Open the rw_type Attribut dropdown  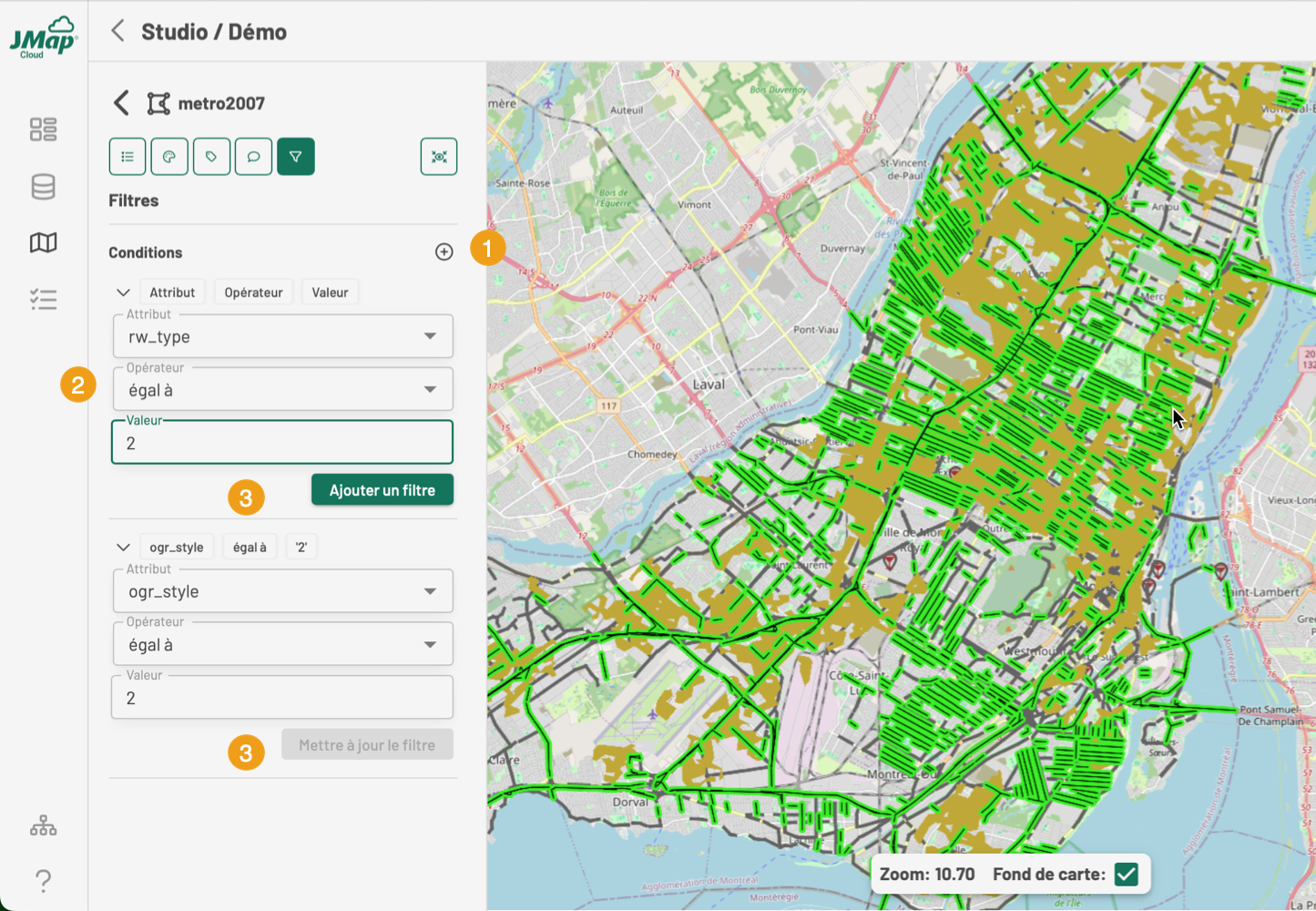[x=282, y=337]
